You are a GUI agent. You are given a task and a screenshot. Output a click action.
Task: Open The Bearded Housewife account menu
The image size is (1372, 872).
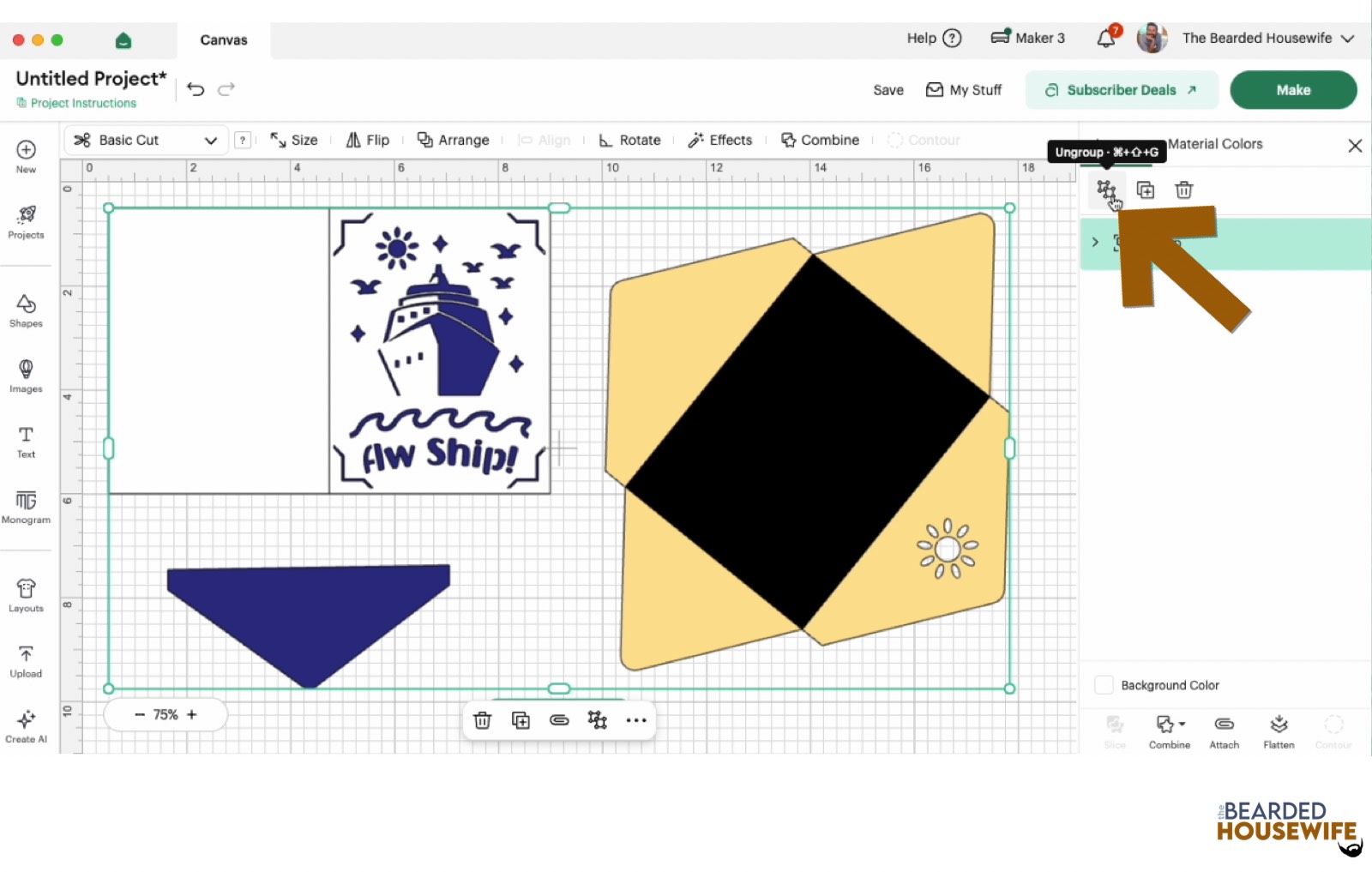coord(1267,38)
